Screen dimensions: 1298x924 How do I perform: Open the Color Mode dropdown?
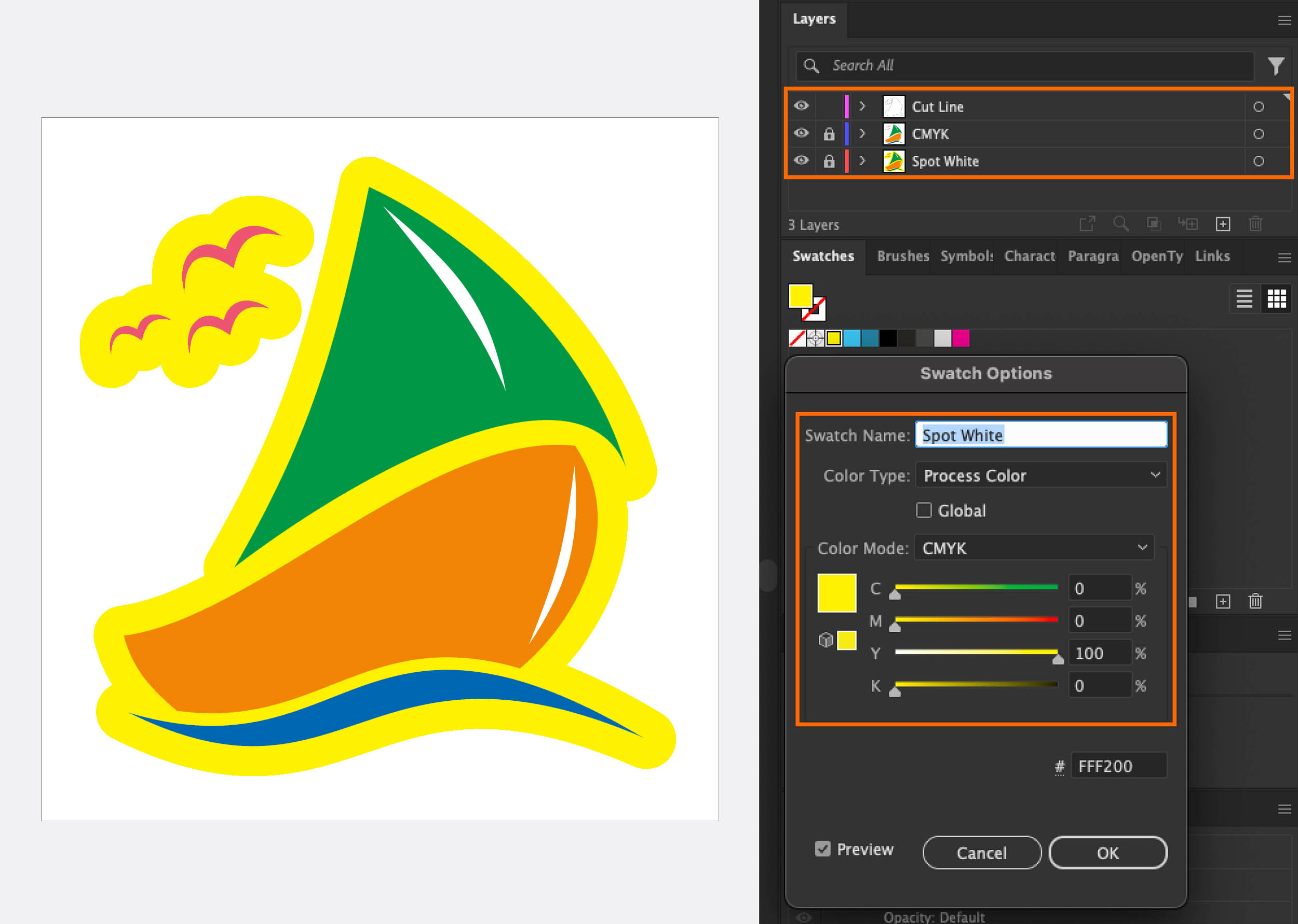tap(1033, 548)
